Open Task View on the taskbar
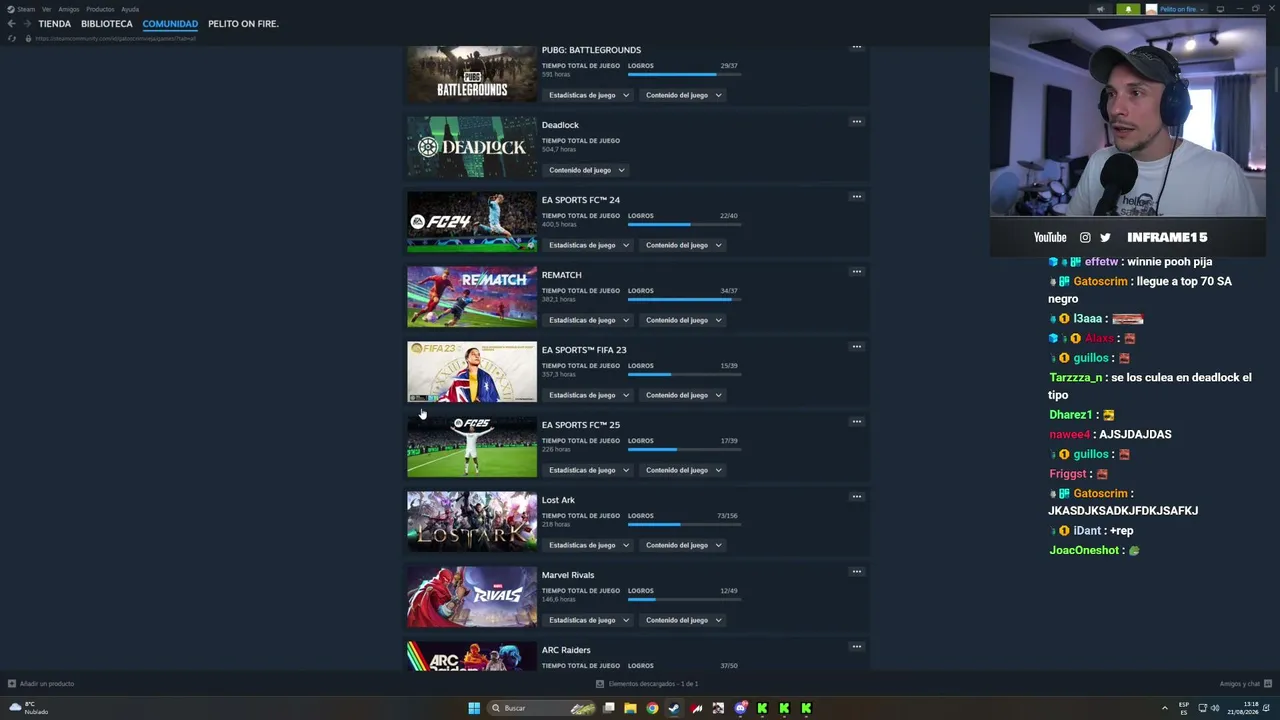Image resolution: width=1280 pixels, height=720 pixels. click(608, 708)
